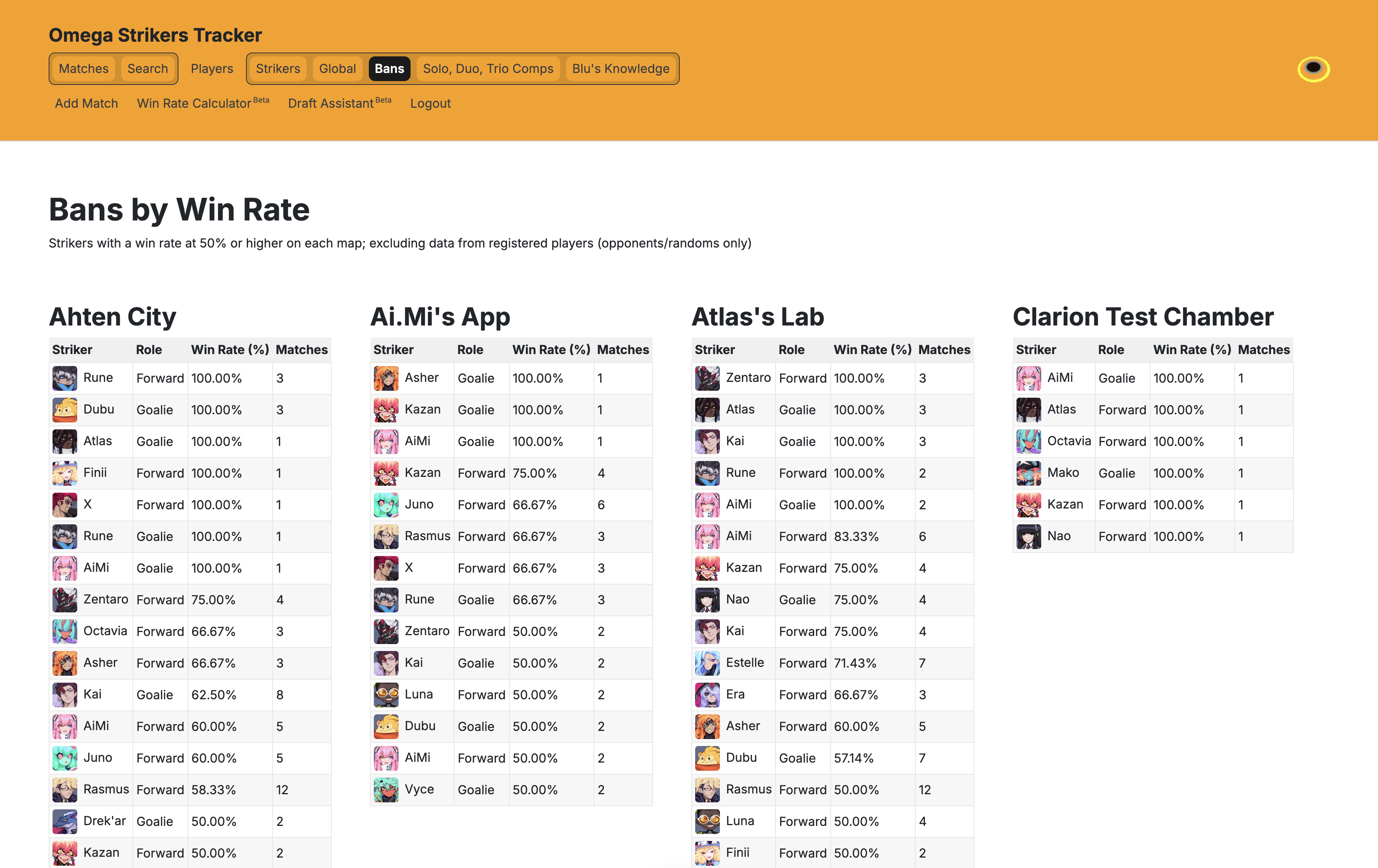Screen dimensions: 1378x868
Task: Click the Add Match link
Action: [87, 103]
